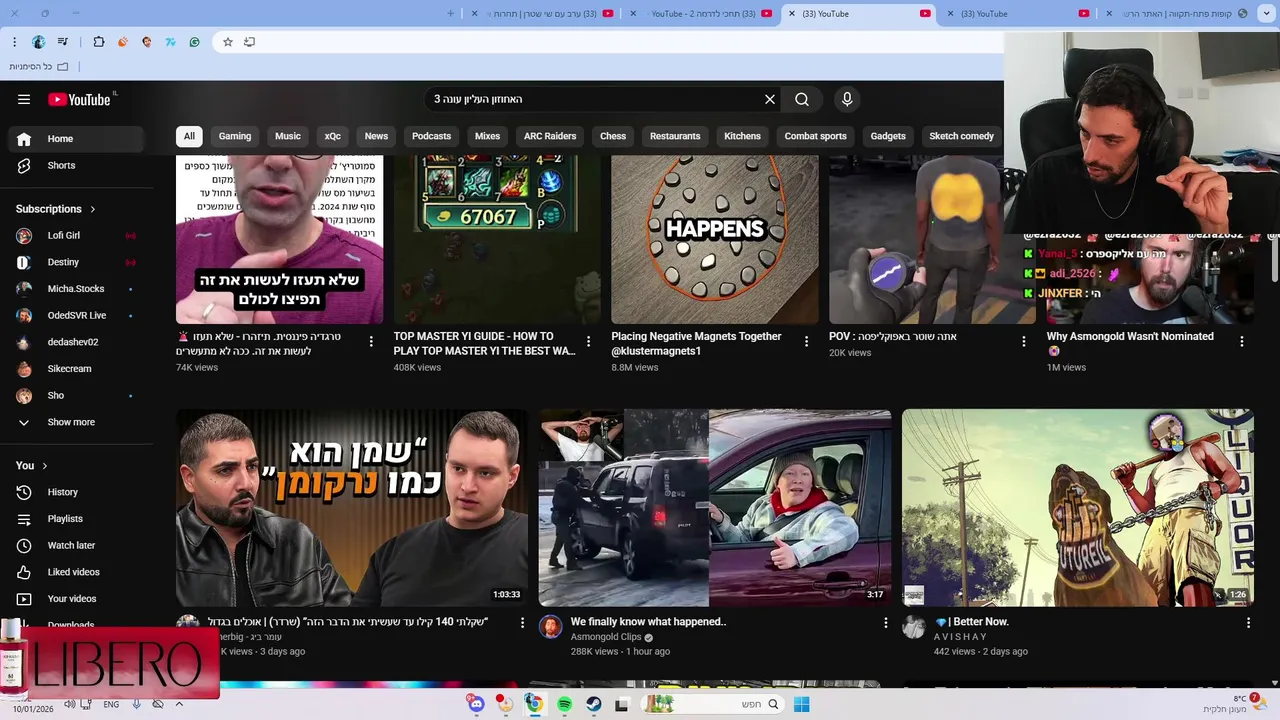Image resolution: width=1280 pixels, height=720 pixels.
Task: Open the Asmongold Clips channel avatar
Action: [x=550, y=627]
